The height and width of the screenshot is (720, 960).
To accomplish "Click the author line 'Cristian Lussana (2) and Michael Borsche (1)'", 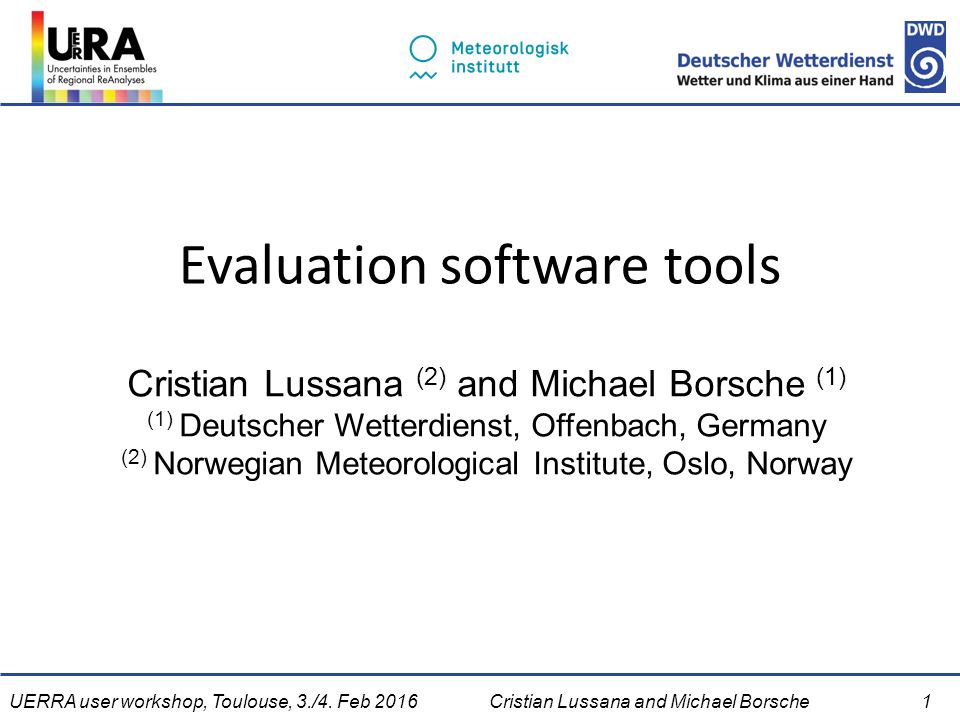I will [487, 383].
